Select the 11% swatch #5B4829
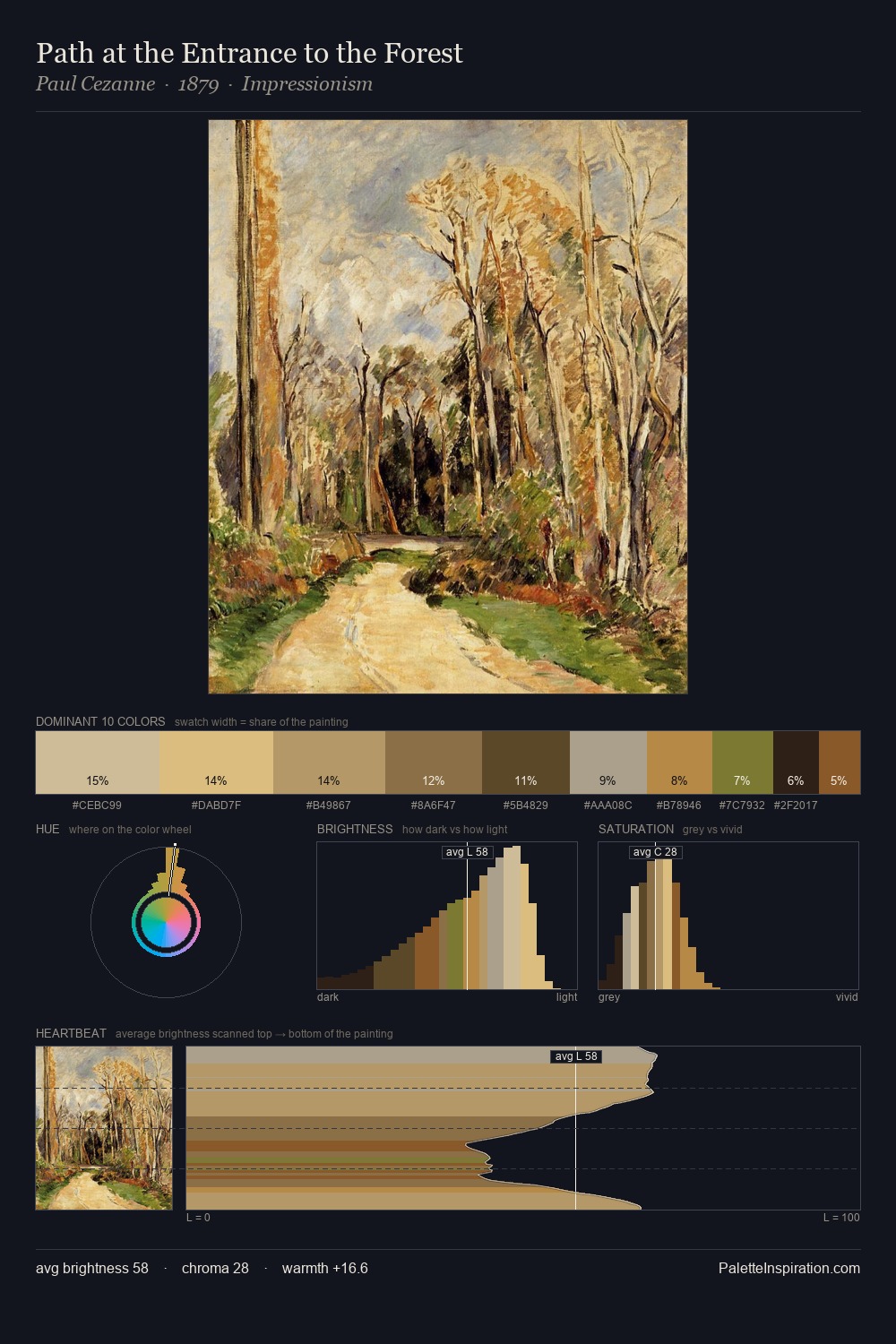896x1344 pixels. [x=526, y=762]
